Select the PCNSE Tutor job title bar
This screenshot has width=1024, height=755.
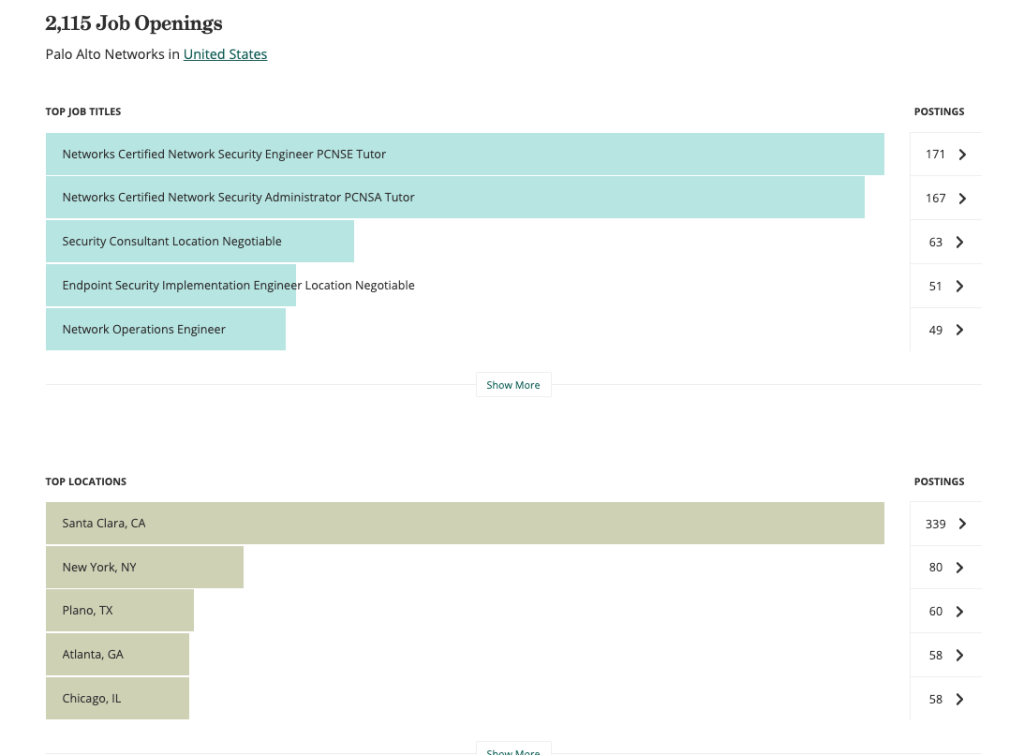click(x=464, y=155)
